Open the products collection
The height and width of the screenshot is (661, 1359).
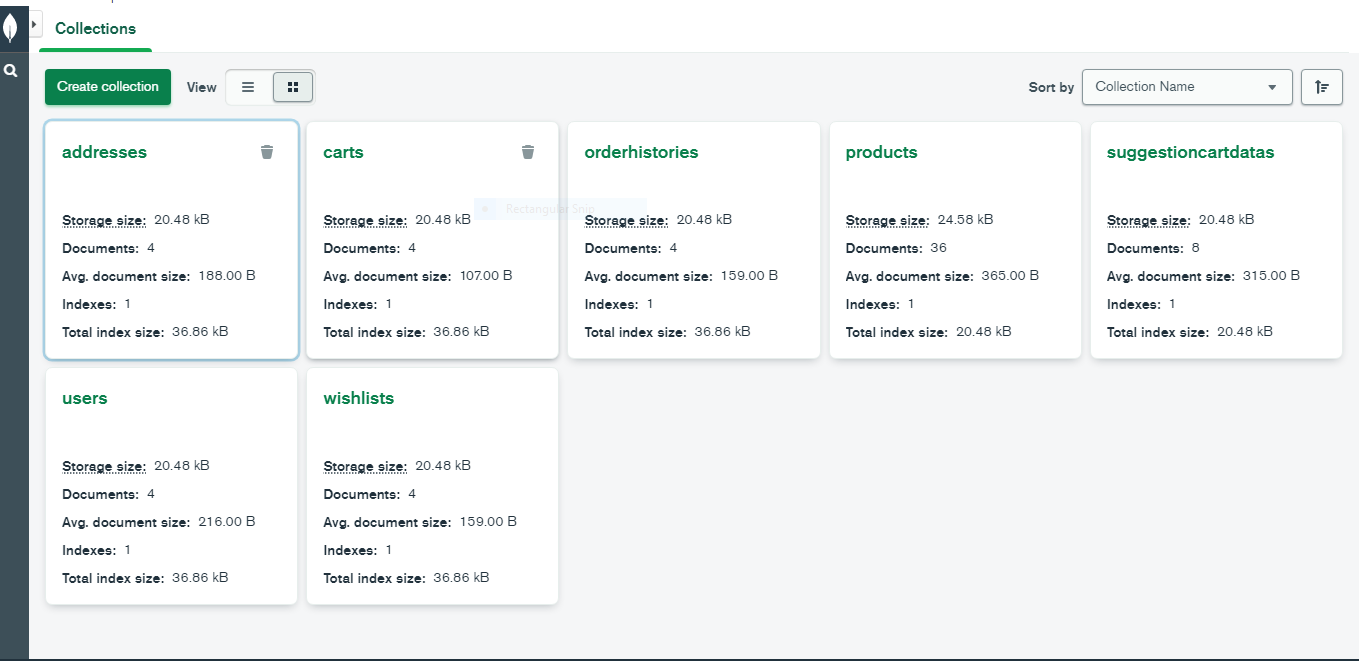click(881, 153)
